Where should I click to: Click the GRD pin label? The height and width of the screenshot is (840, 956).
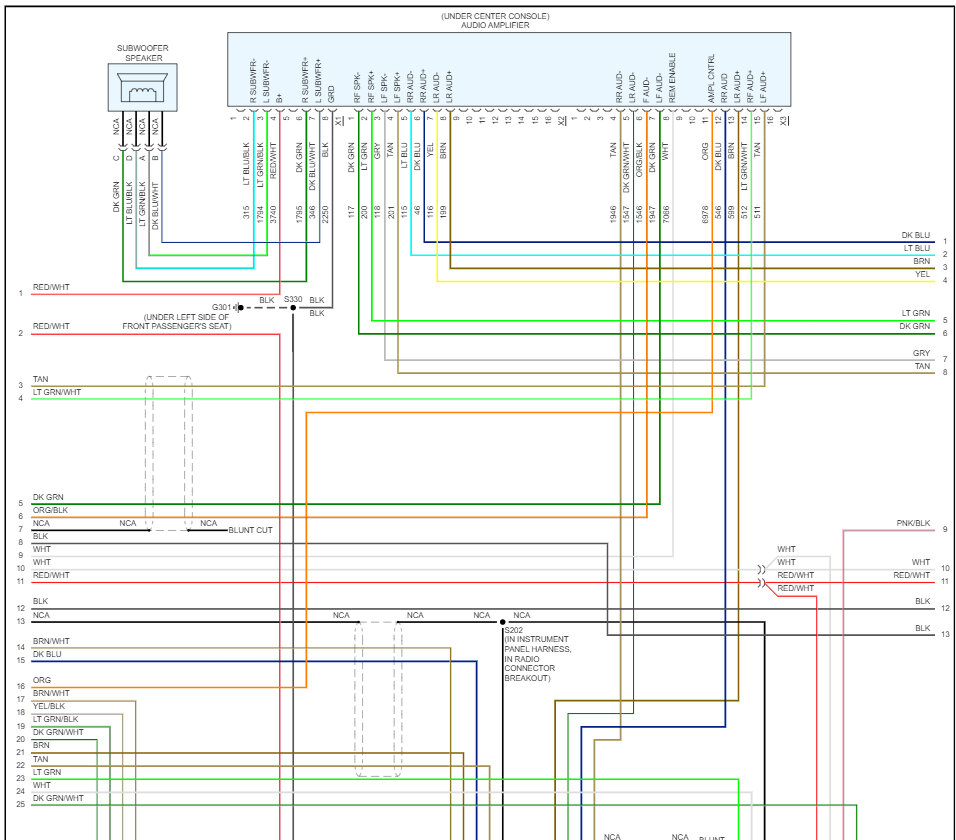pyautogui.click(x=331, y=94)
